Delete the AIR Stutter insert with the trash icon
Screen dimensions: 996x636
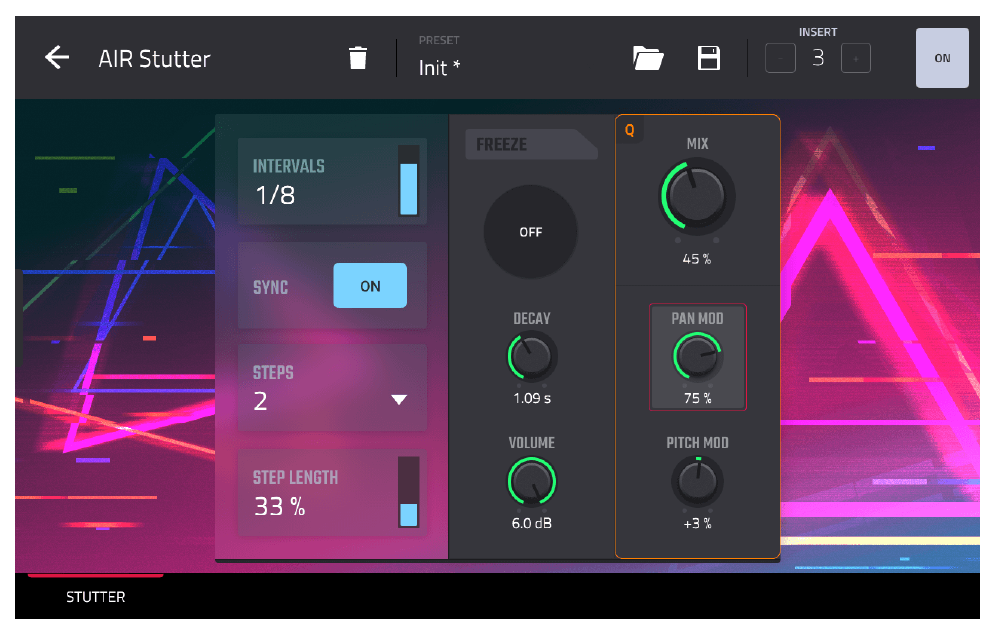(x=358, y=58)
